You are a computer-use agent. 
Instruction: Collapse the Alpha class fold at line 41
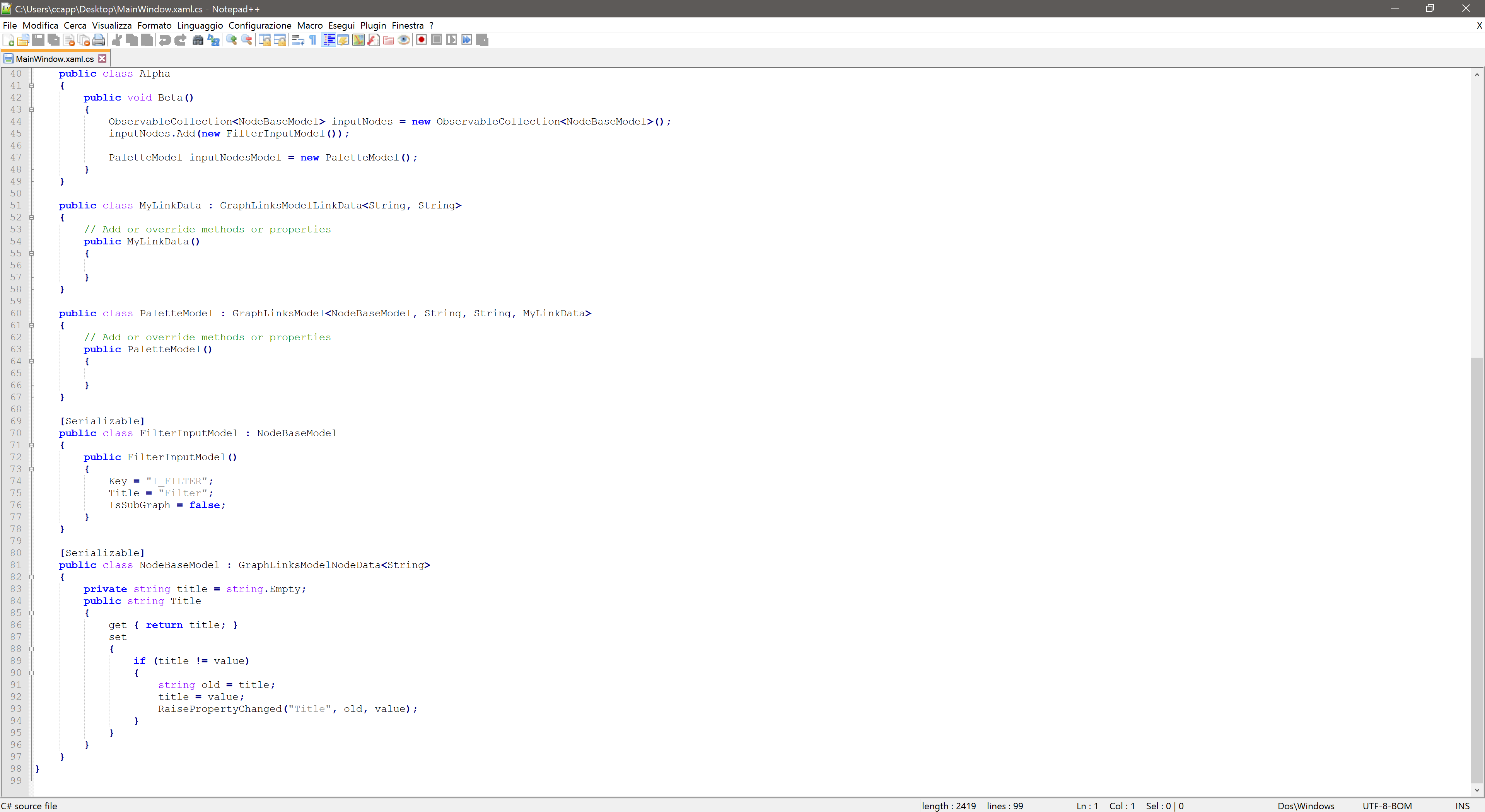(32, 86)
